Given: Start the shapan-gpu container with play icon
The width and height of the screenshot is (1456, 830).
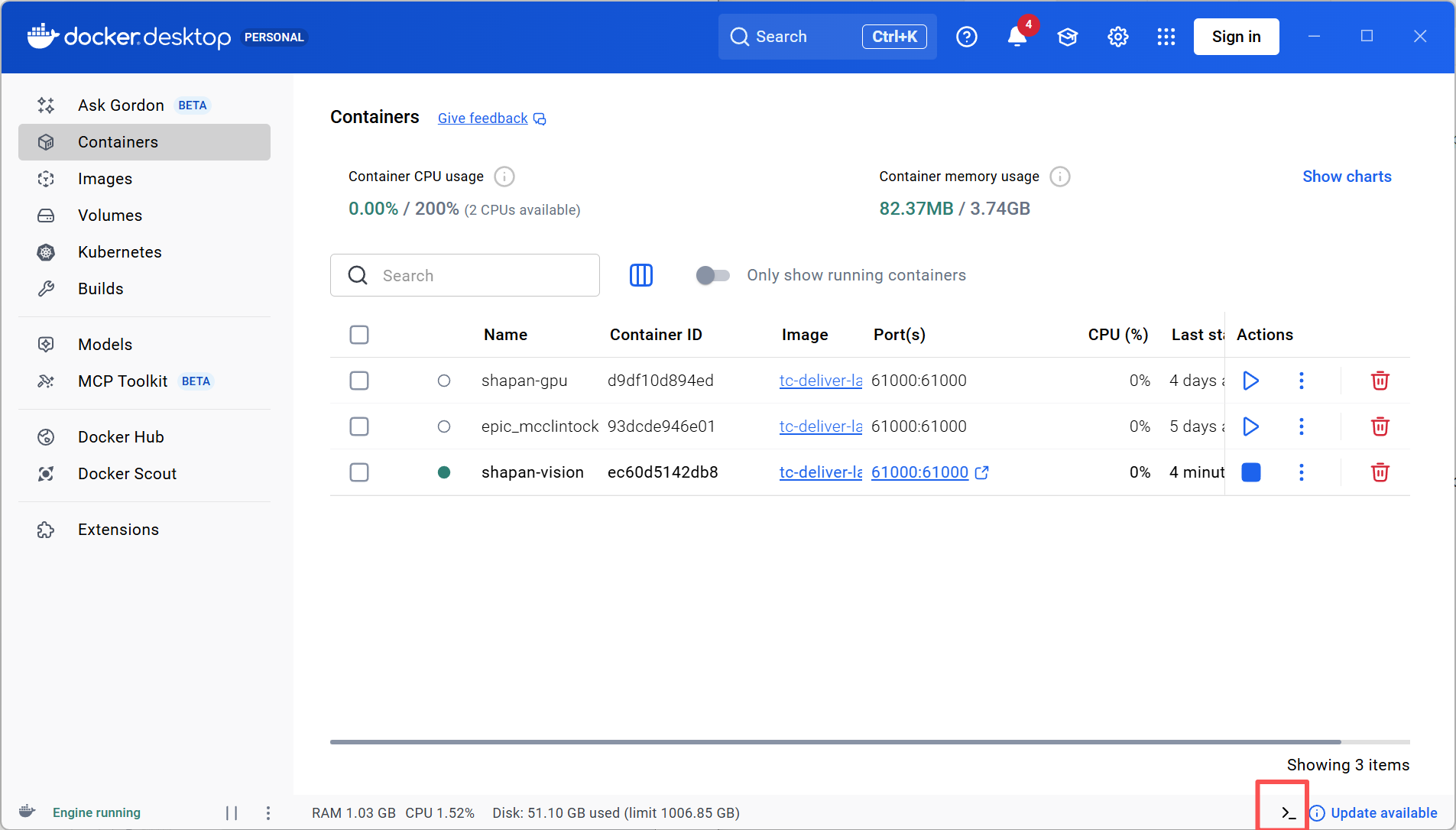Looking at the screenshot, I should tap(1250, 380).
